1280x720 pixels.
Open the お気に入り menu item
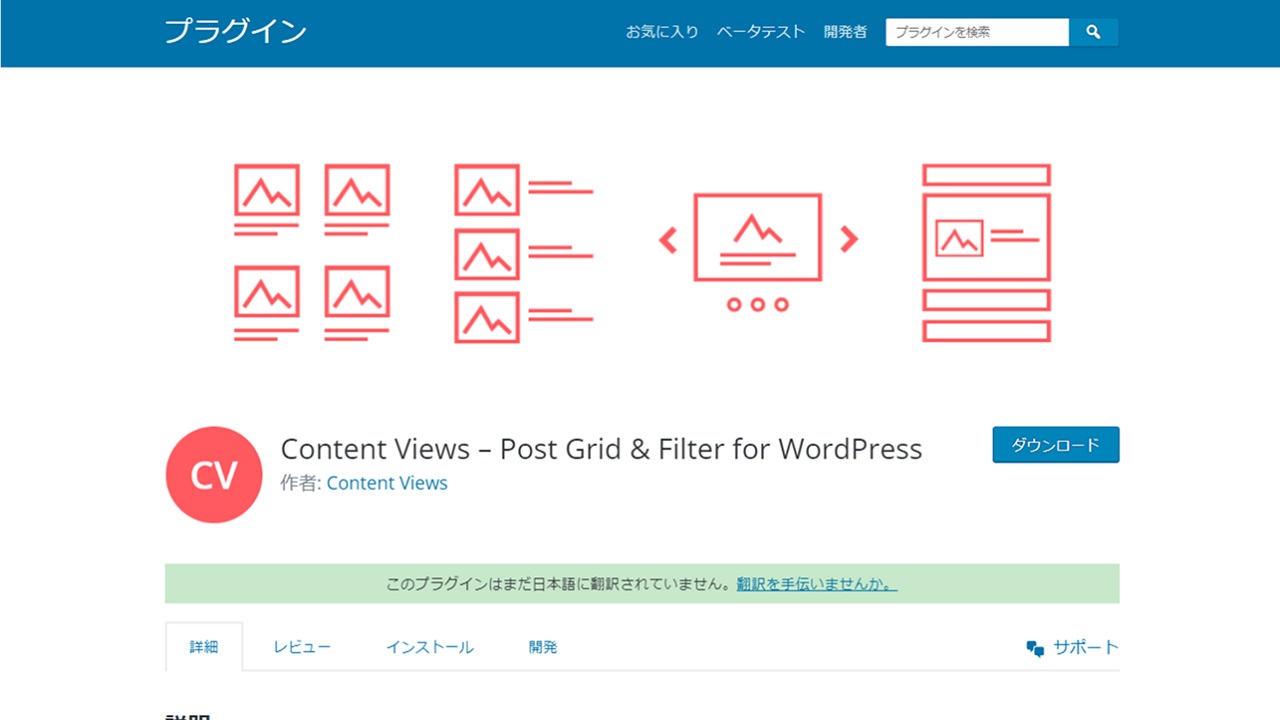tap(662, 32)
